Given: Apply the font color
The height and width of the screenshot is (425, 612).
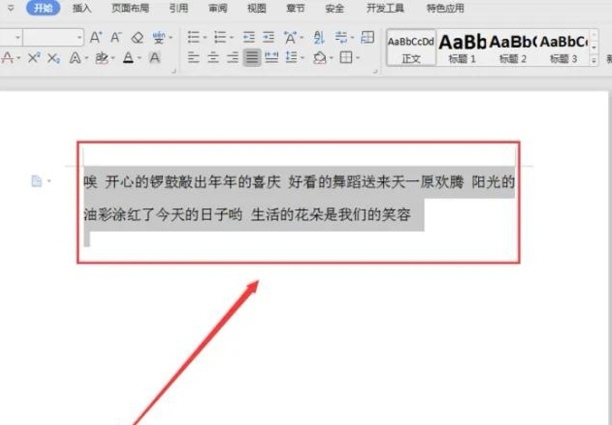Looking at the screenshot, I should (x=128, y=58).
